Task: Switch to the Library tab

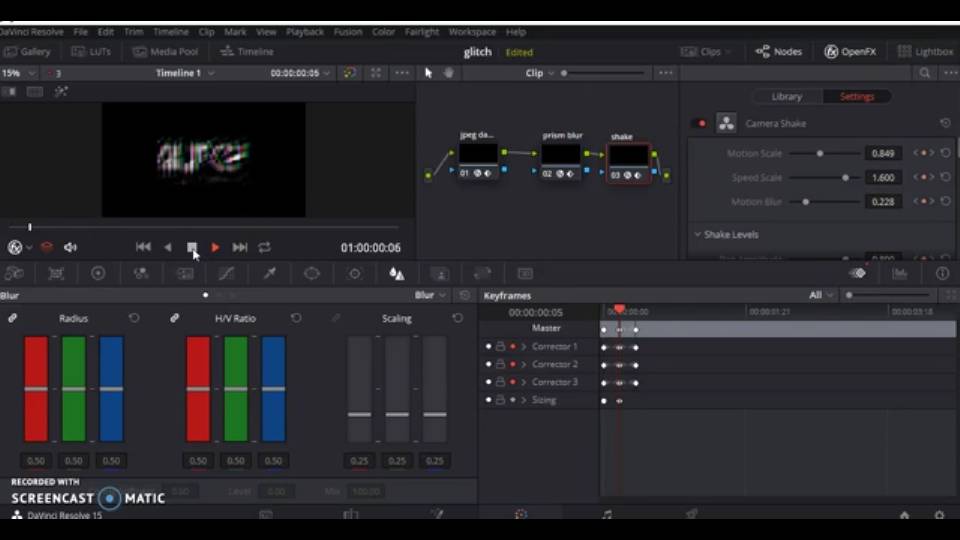Action: pyautogui.click(x=787, y=97)
